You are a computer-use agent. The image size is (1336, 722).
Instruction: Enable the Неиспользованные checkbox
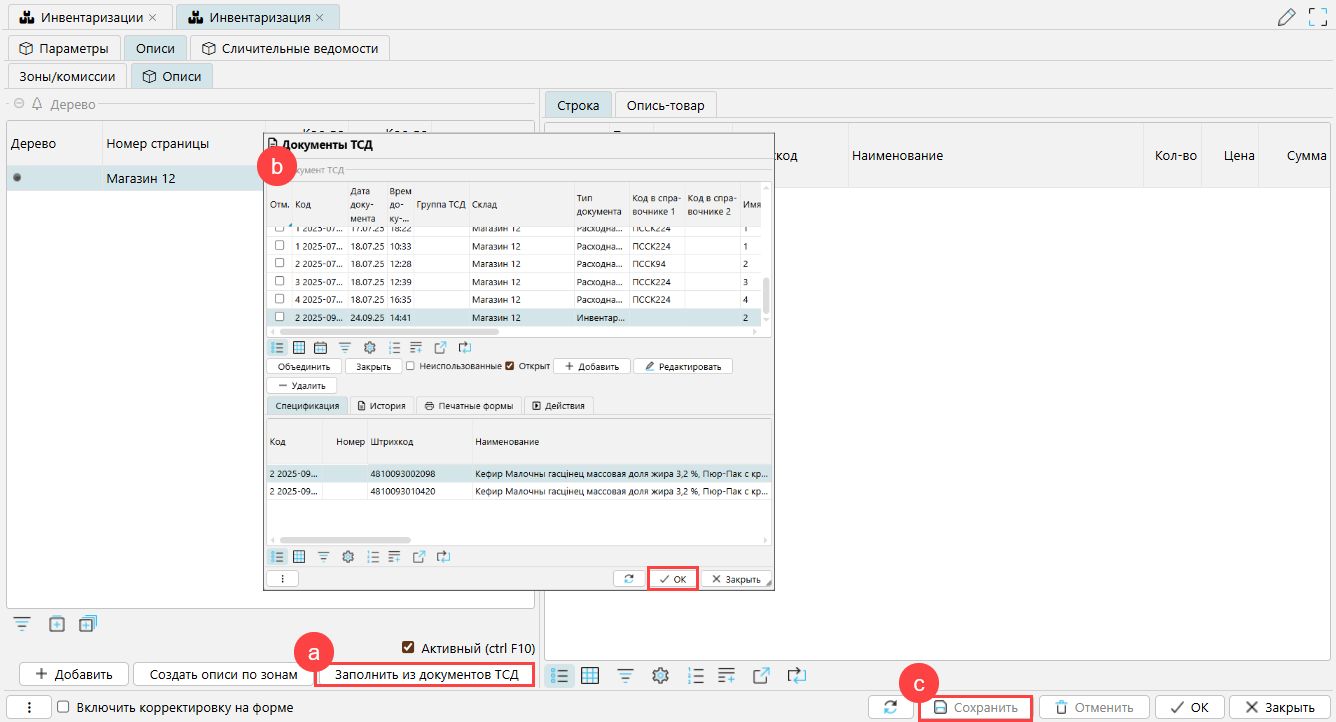[x=411, y=366]
